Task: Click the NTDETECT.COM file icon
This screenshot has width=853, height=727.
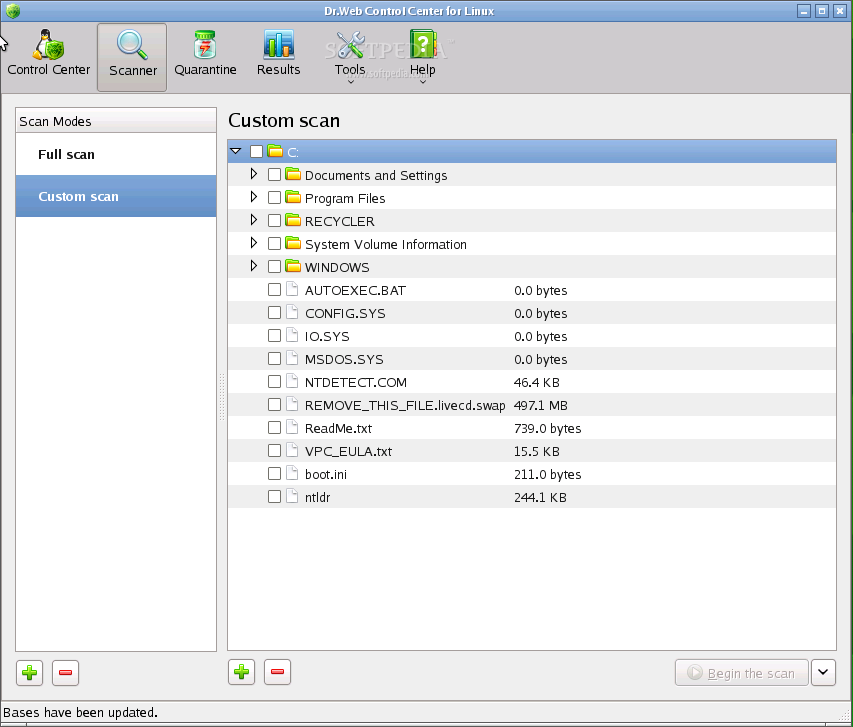Action: tap(292, 381)
